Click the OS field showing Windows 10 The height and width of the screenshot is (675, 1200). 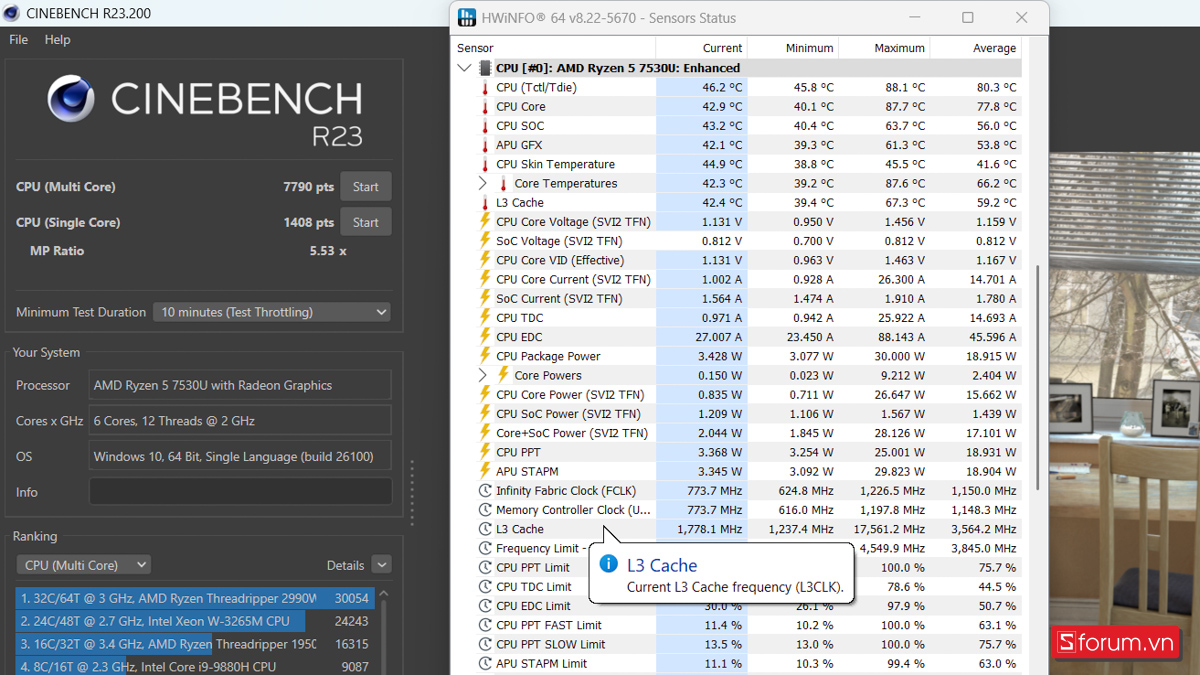pos(241,456)
